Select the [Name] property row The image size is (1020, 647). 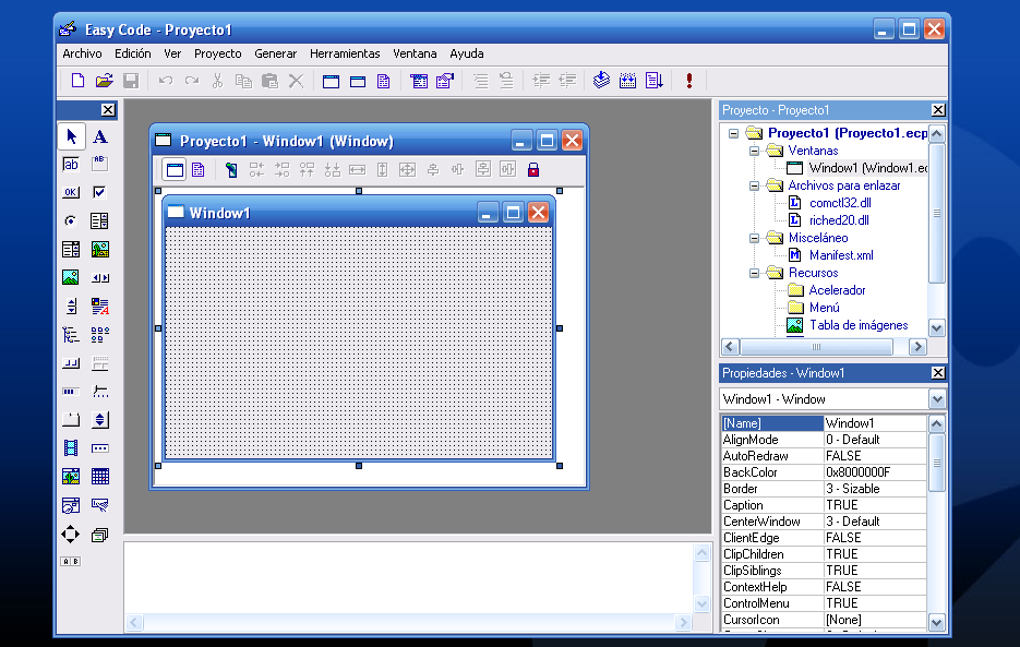pos(824,423)
